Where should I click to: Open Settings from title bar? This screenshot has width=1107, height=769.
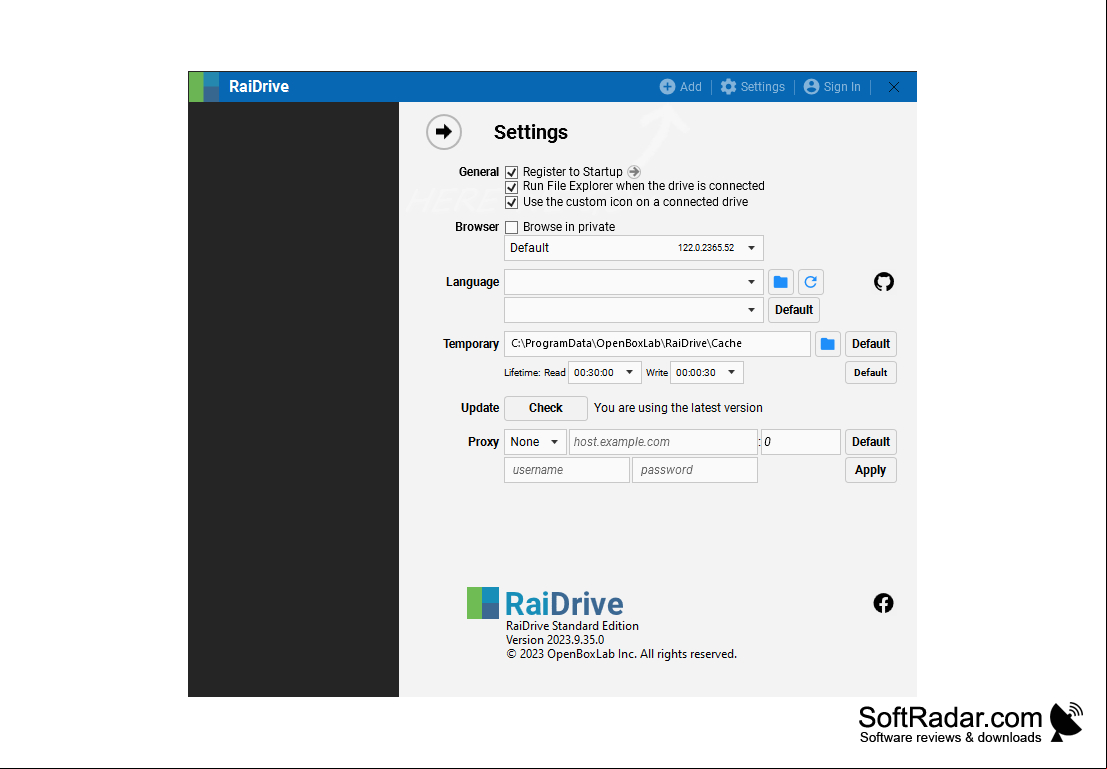click(x=753, y=87)
